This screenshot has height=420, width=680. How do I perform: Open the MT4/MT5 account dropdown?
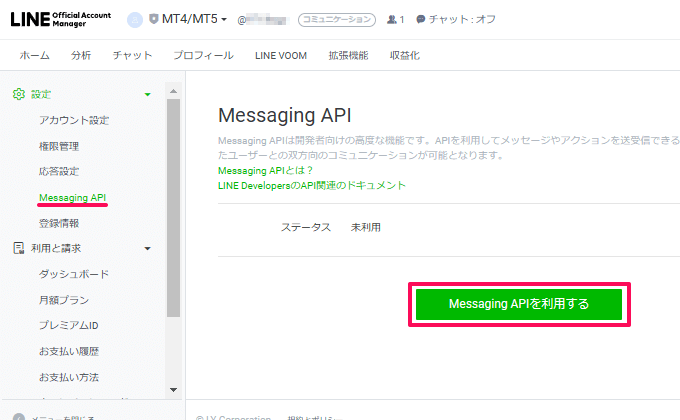pos(194,19)
